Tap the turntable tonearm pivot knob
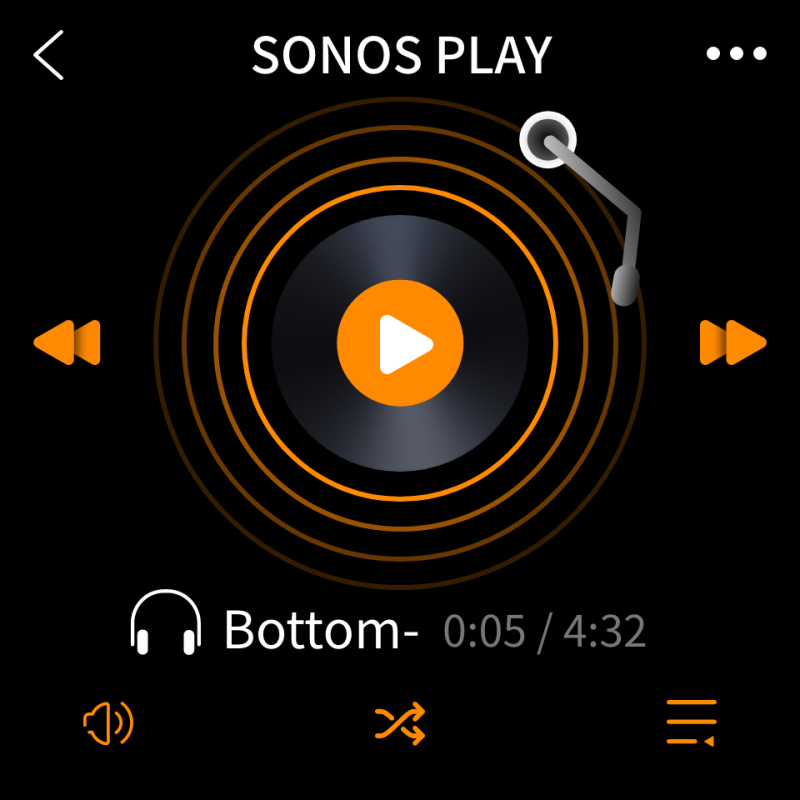Viewport: 800px width, 800px height. 548,140
